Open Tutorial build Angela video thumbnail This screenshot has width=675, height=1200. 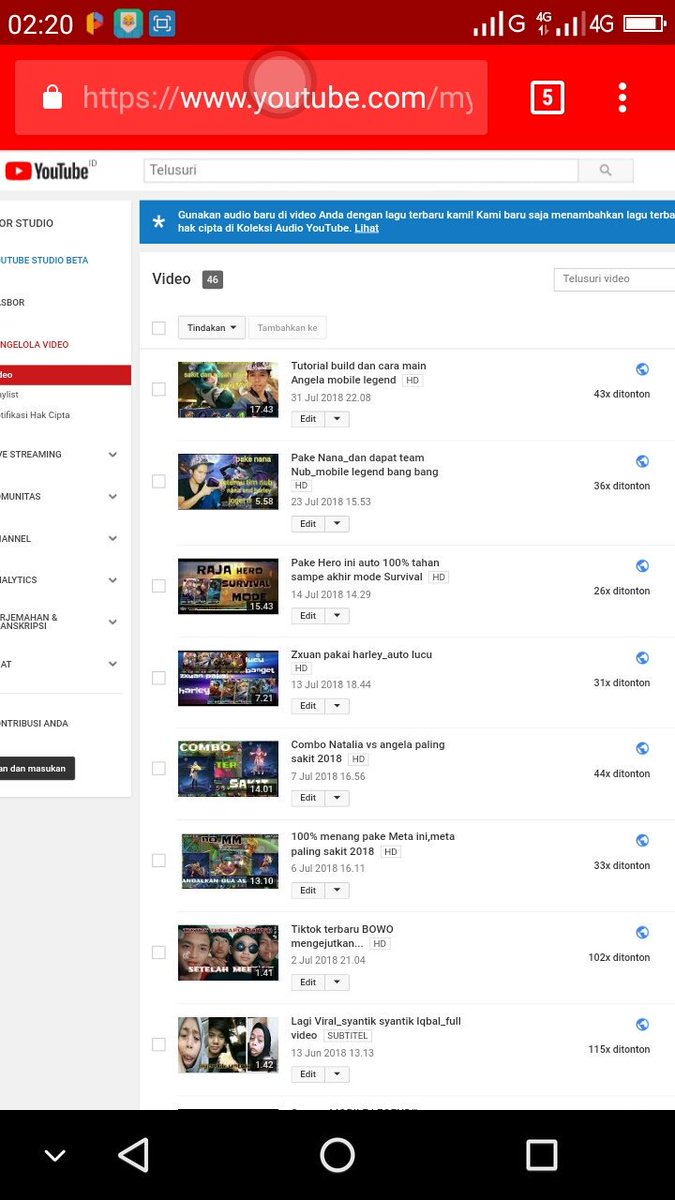coord(228,389)
